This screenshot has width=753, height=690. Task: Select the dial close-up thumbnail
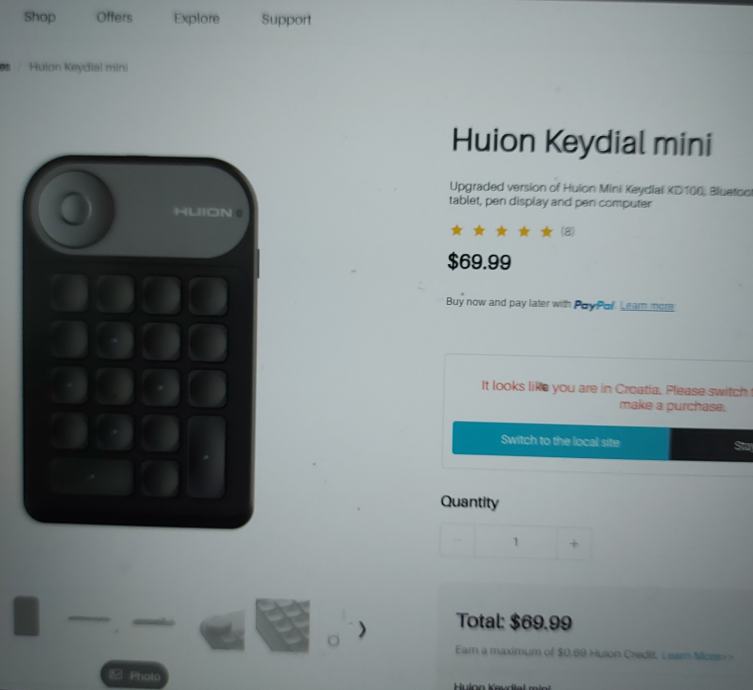(222, 629)
